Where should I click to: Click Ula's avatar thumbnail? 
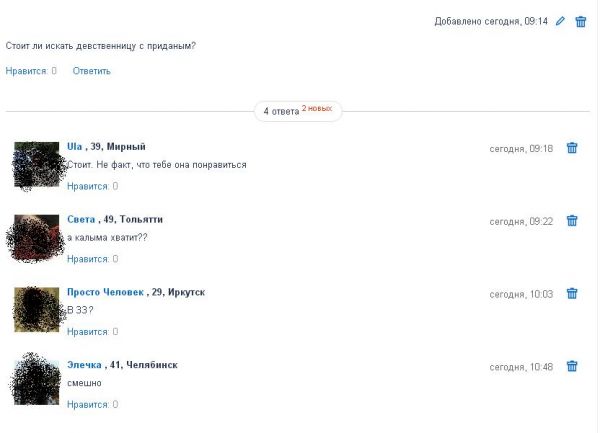[37, 164]
